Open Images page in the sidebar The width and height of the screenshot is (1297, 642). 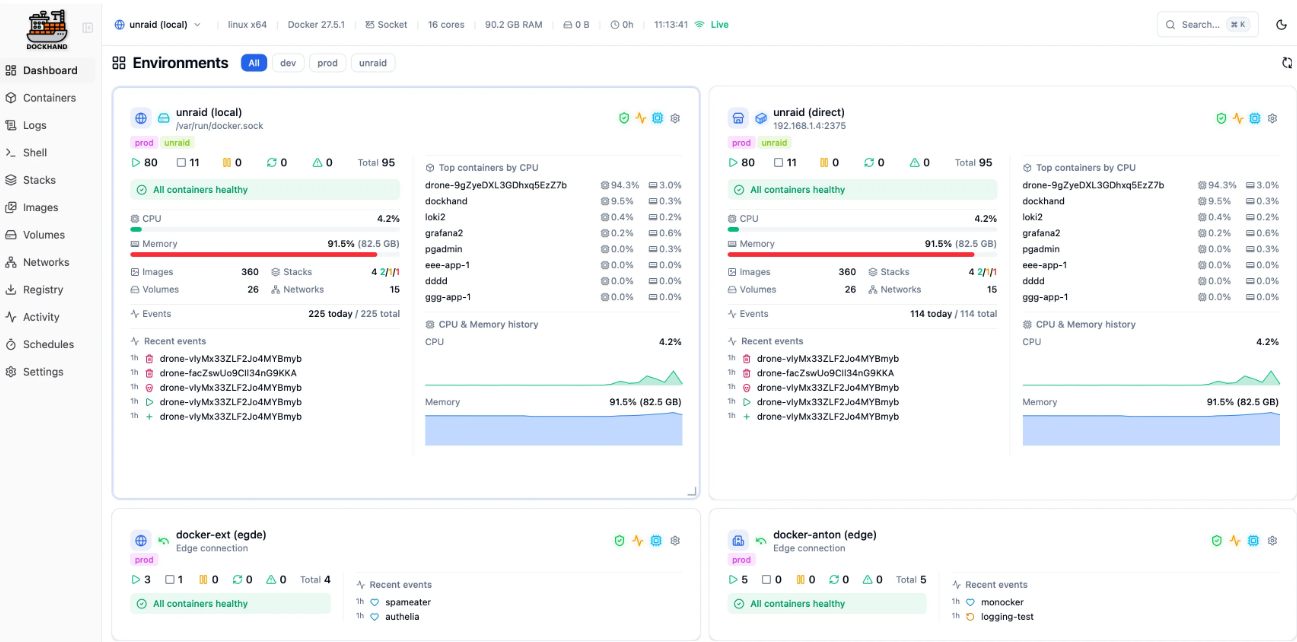click(48, 207)
